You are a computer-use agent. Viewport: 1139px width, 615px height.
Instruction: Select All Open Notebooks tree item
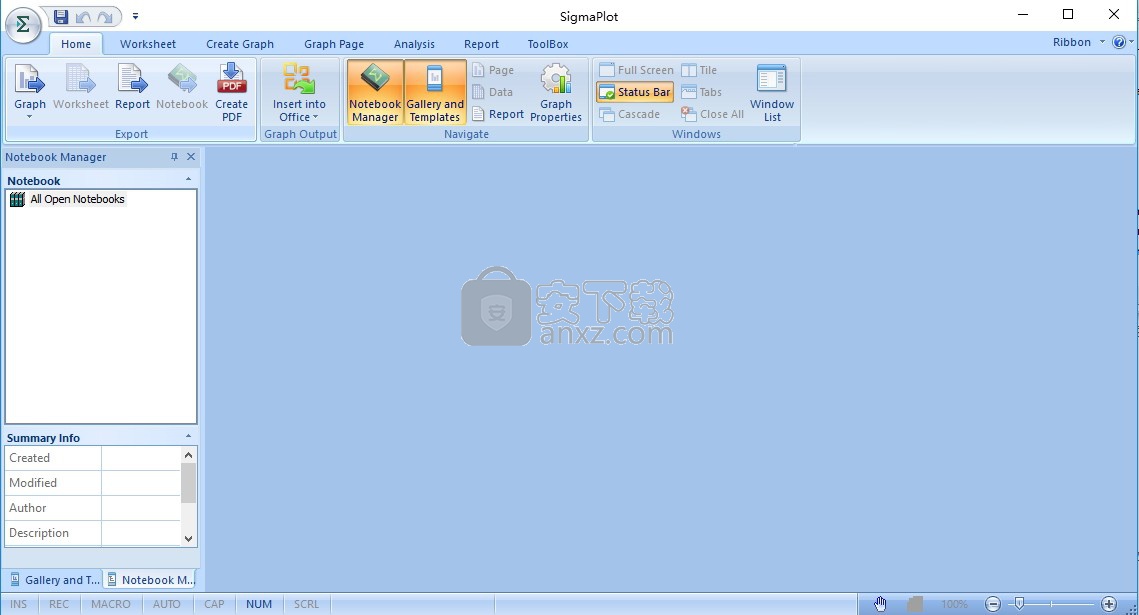[x=68, y=199]
